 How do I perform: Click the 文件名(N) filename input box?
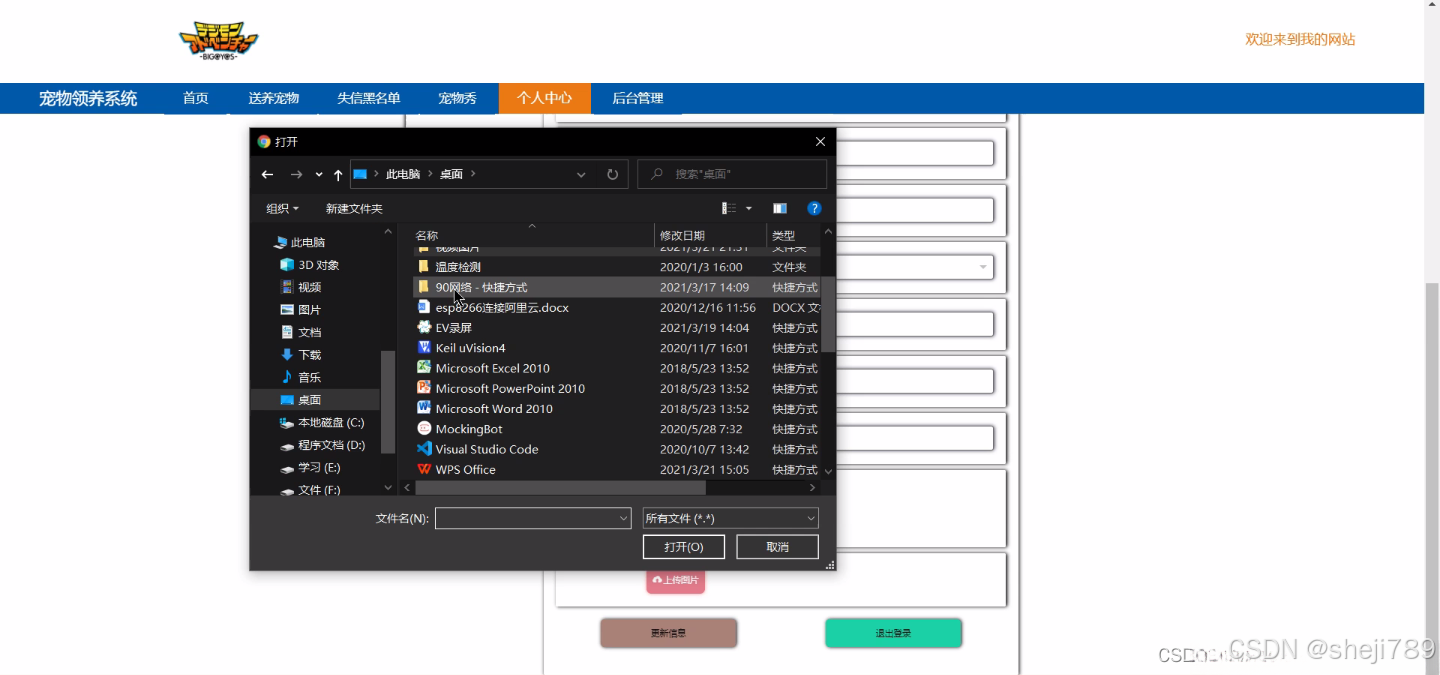pos(533,518)
